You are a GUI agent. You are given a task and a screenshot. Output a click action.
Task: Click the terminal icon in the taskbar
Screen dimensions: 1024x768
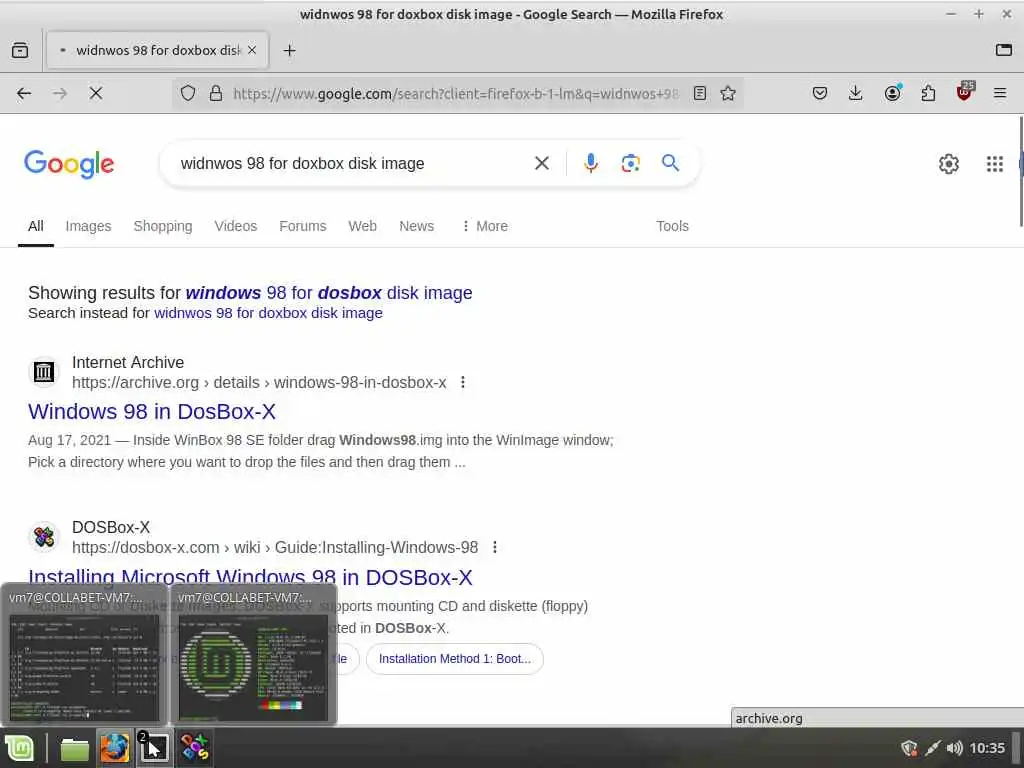click(x=154, y=748)
